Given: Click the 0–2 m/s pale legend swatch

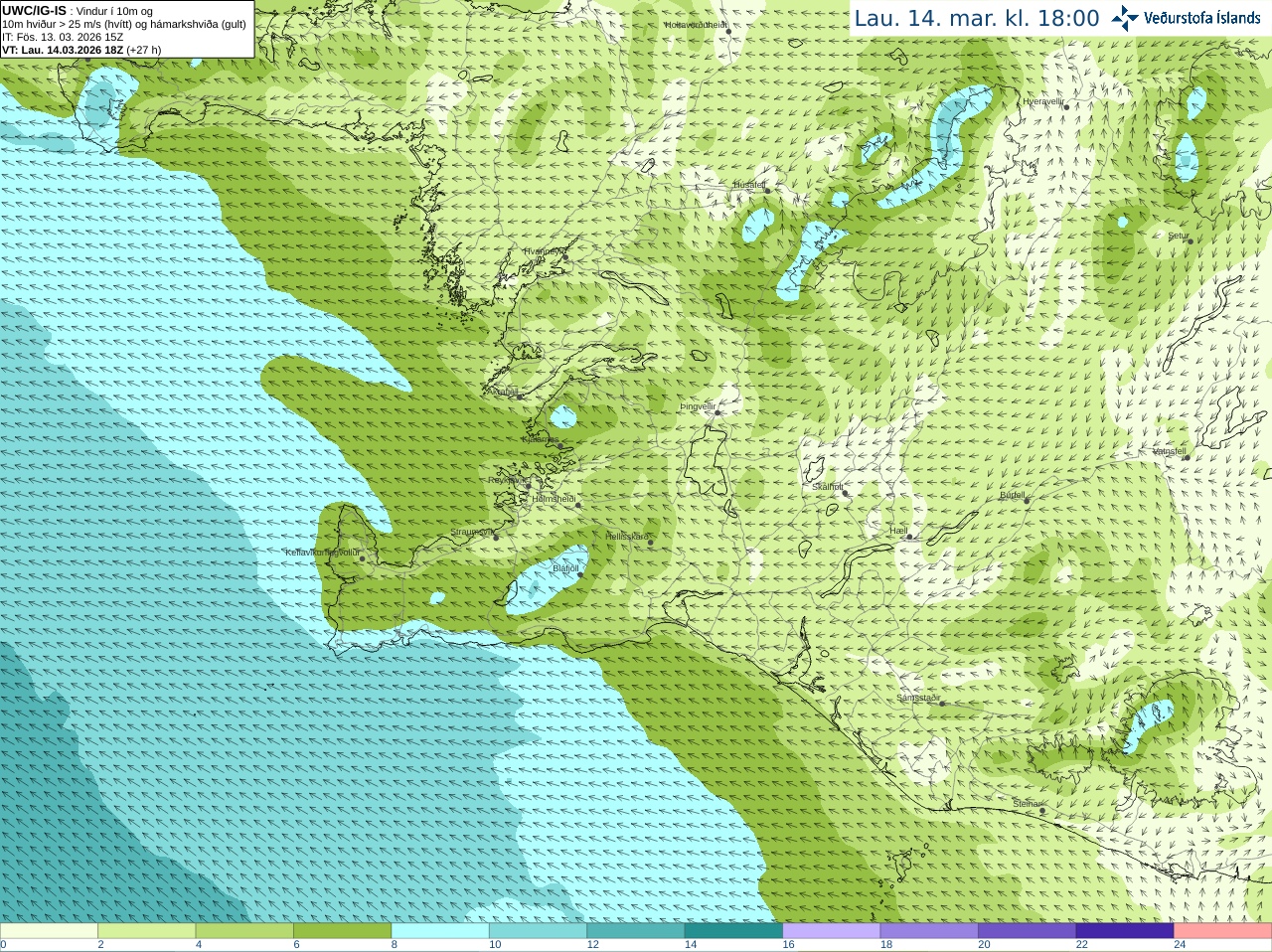Looking at the screenshot, I should (49, 931).
